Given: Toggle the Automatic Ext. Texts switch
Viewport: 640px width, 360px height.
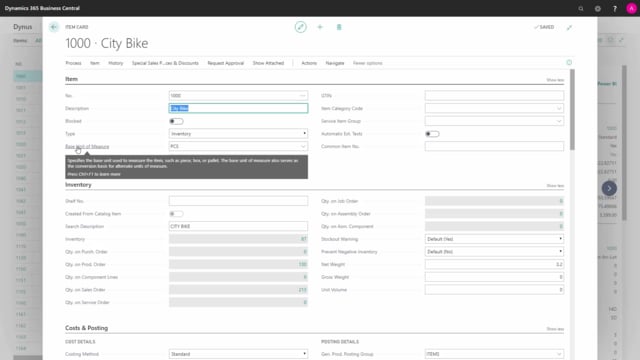Looking at the screenshot, I should pyautogui.click(x=432, y=134).
